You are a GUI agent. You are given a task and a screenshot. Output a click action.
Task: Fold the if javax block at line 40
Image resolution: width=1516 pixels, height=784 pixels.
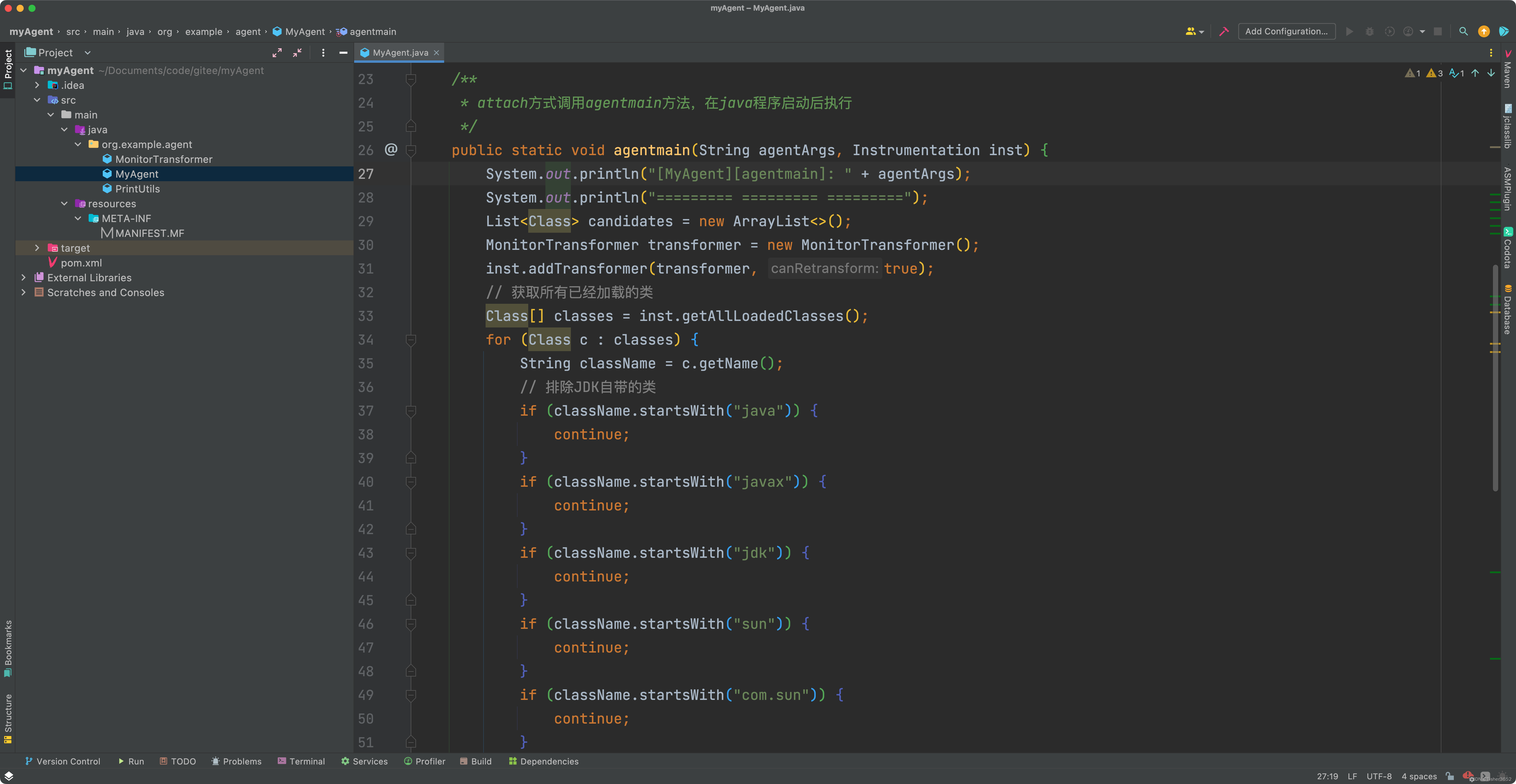(411, 482)
